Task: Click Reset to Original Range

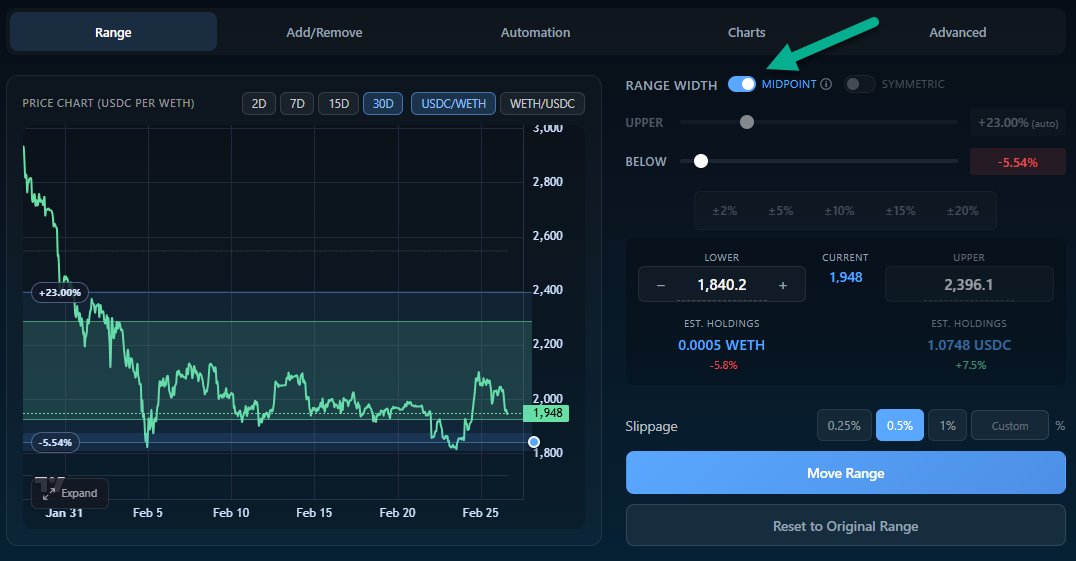Action: click(845, 526)
